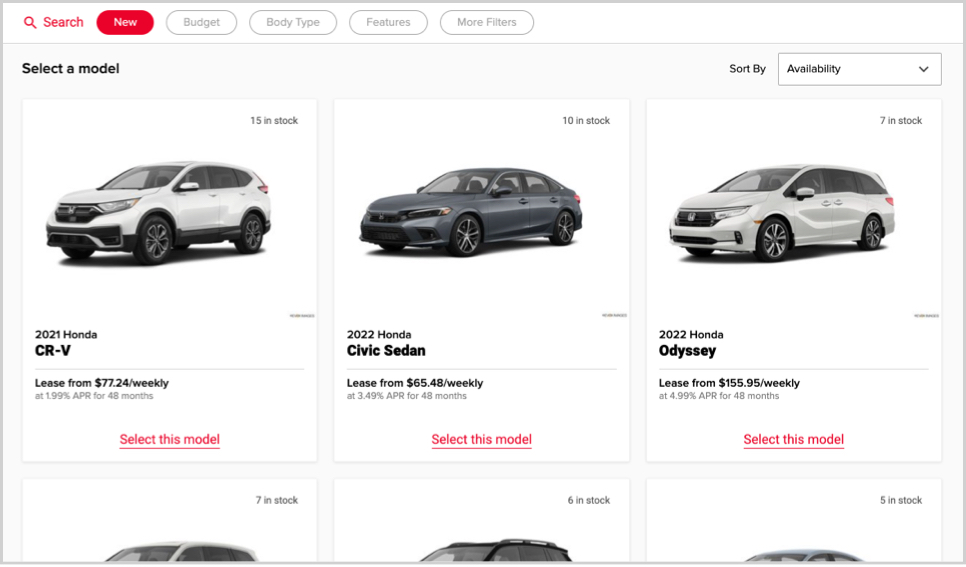Viewport: 966px width, 567px height.
Task: Open the Sort By Availability dropdown
Action: (859, 69)
